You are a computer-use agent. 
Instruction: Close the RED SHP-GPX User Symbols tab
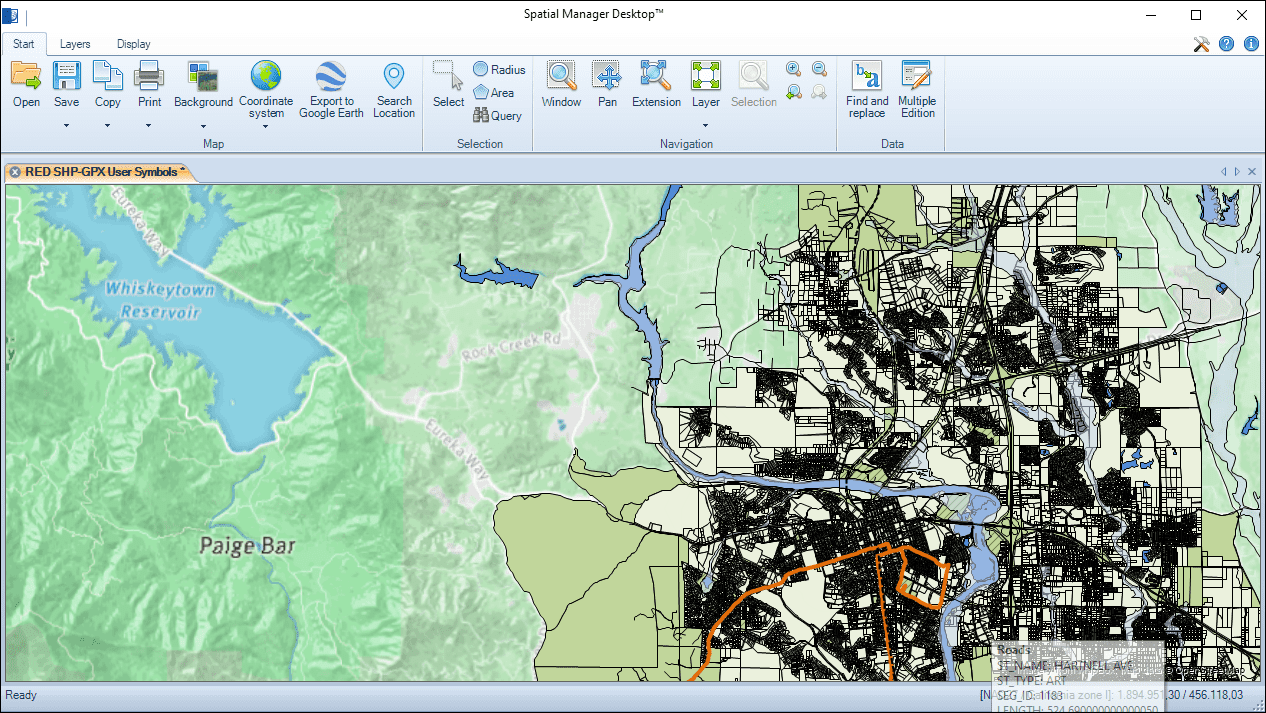pyautogui.click(x=15, y=172)
